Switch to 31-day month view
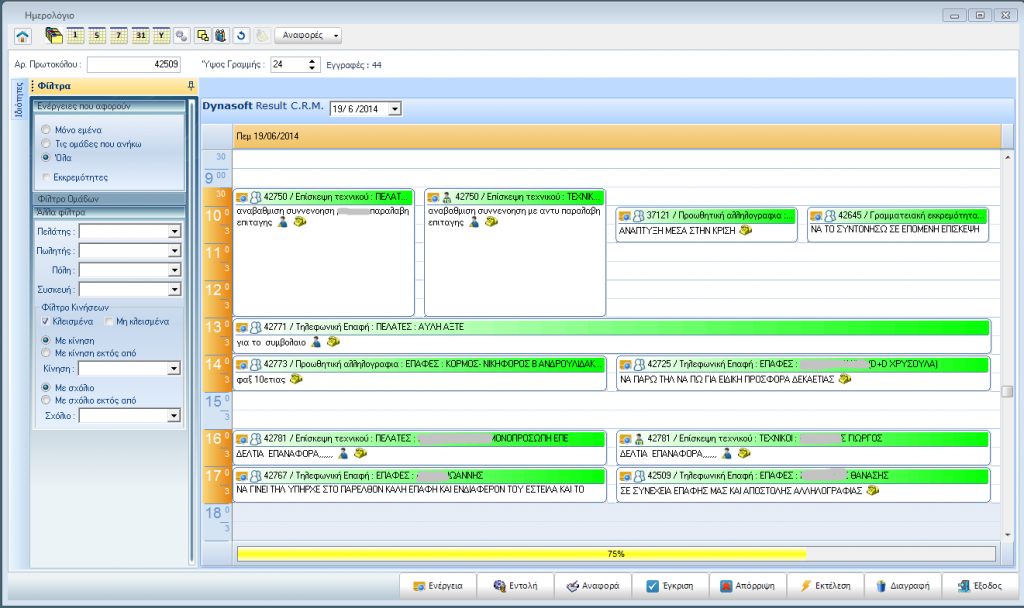This screenshot has width=1024, height=608. 140,36
